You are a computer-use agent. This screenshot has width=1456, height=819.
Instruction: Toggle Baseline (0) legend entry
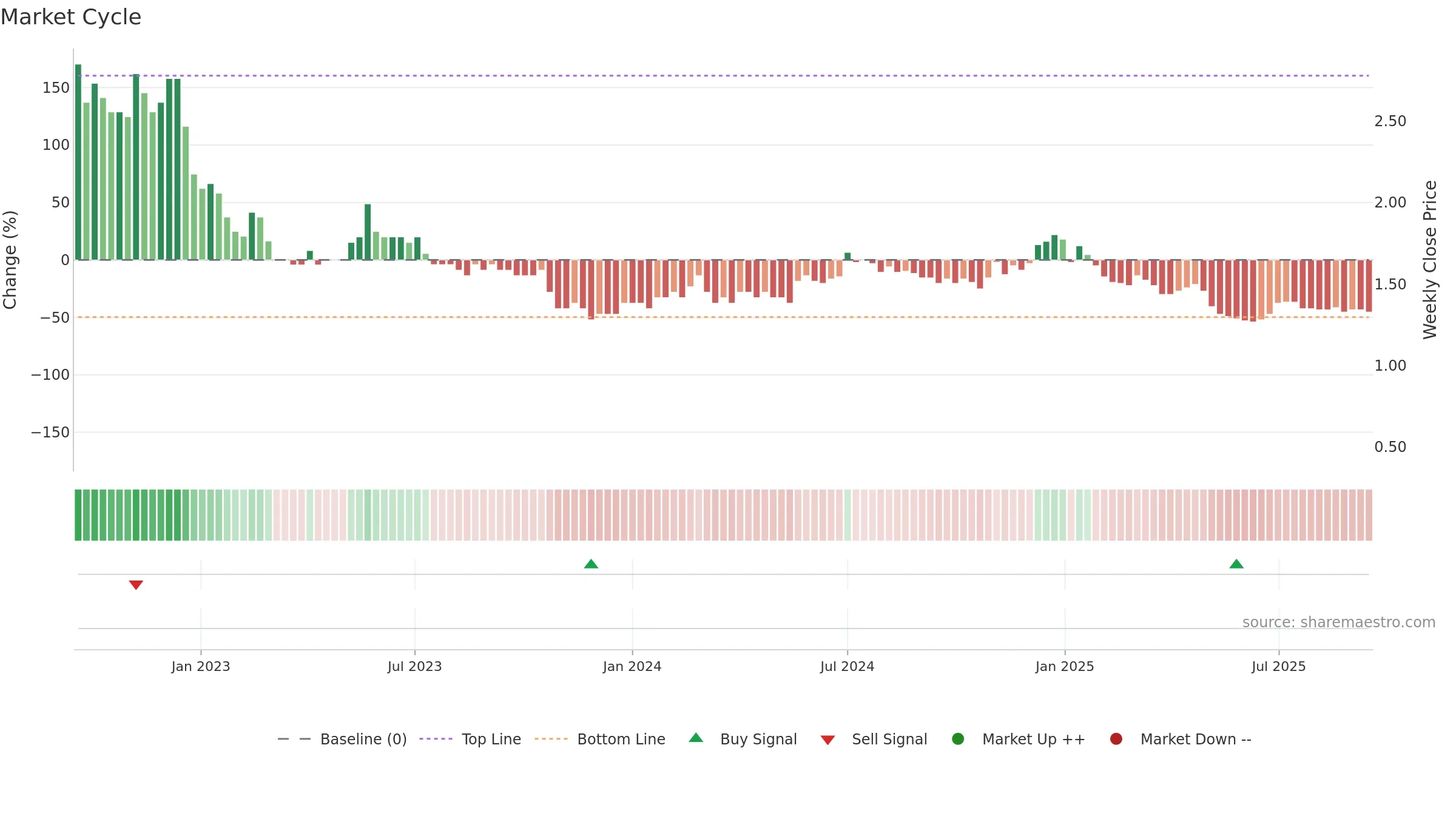[342, 739]
